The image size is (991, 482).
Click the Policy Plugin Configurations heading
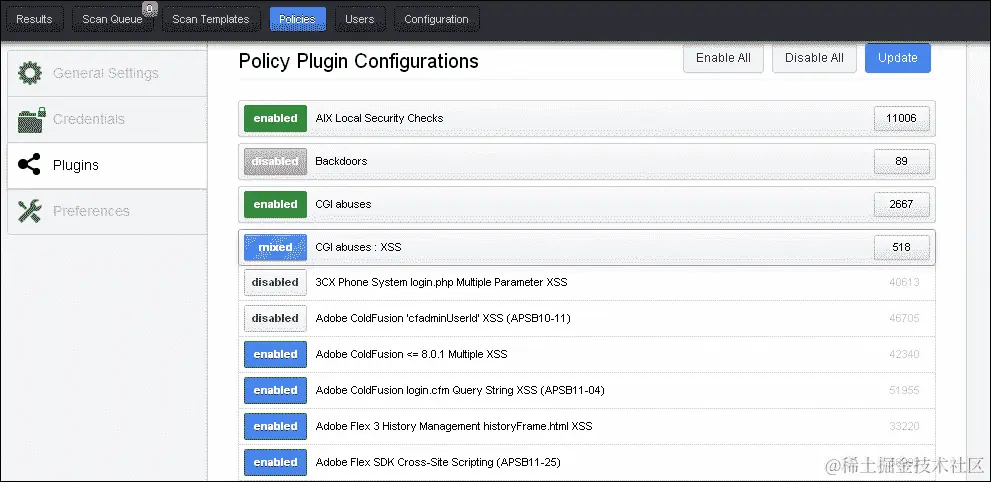[x=358, y=61]
